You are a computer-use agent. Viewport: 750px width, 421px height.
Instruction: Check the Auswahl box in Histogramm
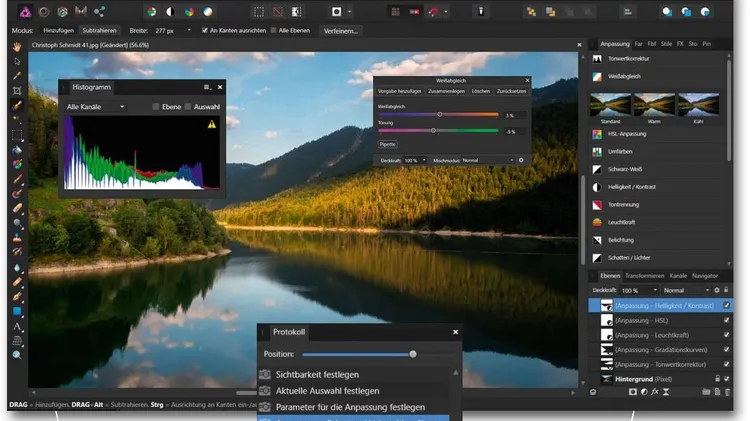188,107
